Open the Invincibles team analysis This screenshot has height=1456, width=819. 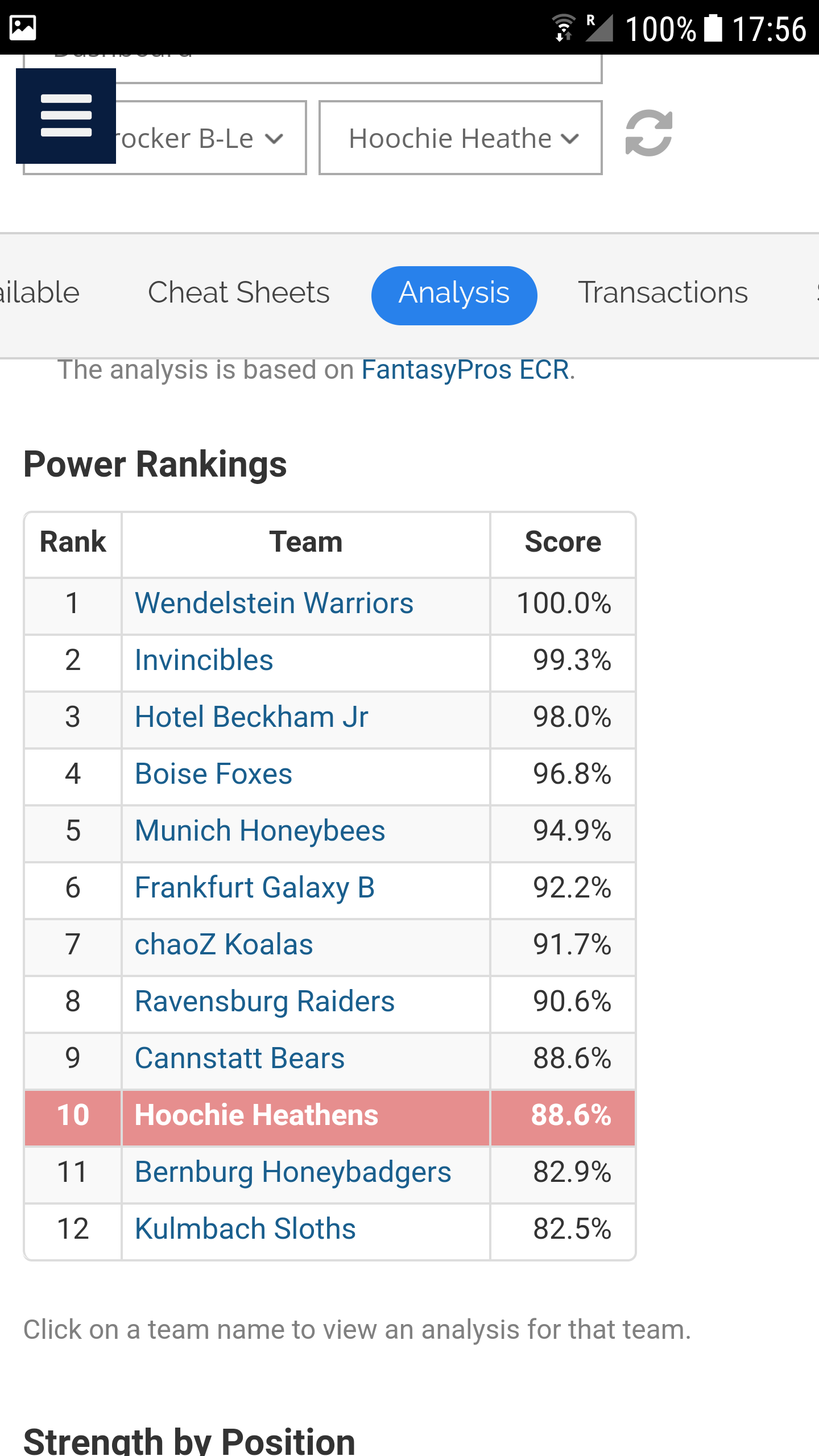204,660
